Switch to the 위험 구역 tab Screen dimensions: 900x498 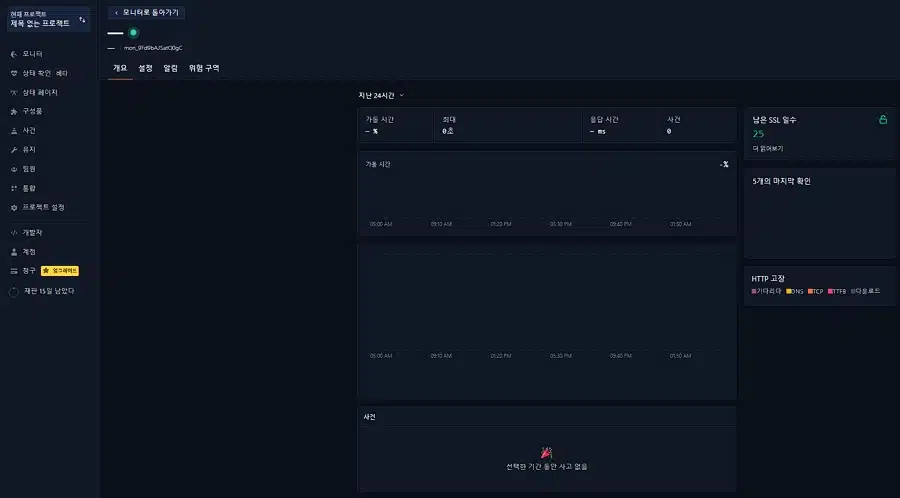point(204,68)
